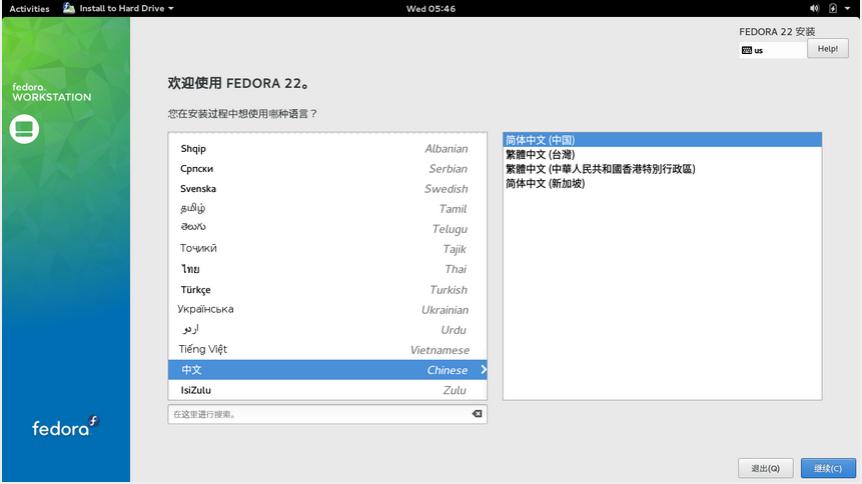This screenshot has width=862, height=484.
Task: Select the Urdu language row
Action: [328, 329]
